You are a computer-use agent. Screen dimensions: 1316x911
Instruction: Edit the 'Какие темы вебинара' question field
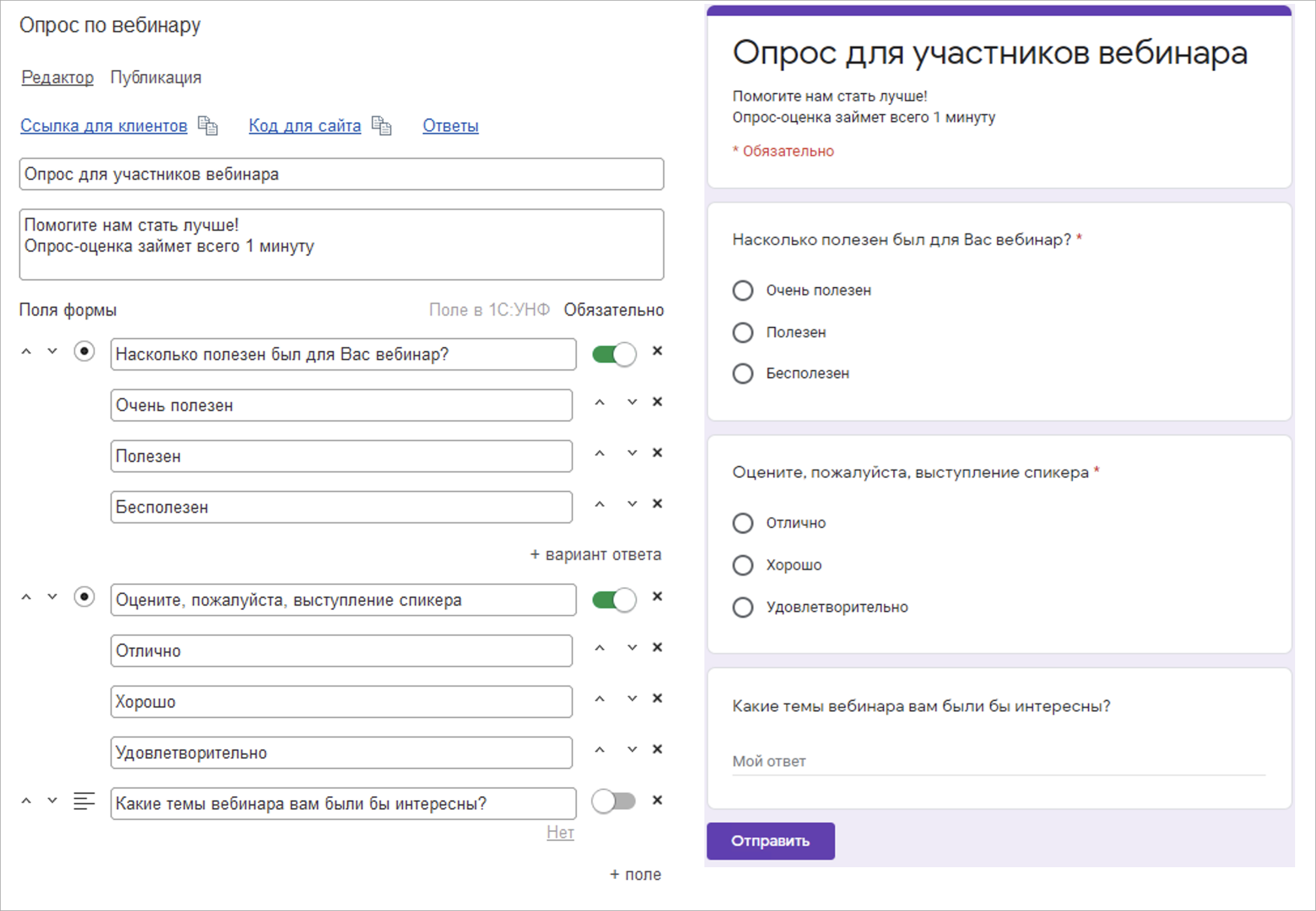[x=344, y=804]
